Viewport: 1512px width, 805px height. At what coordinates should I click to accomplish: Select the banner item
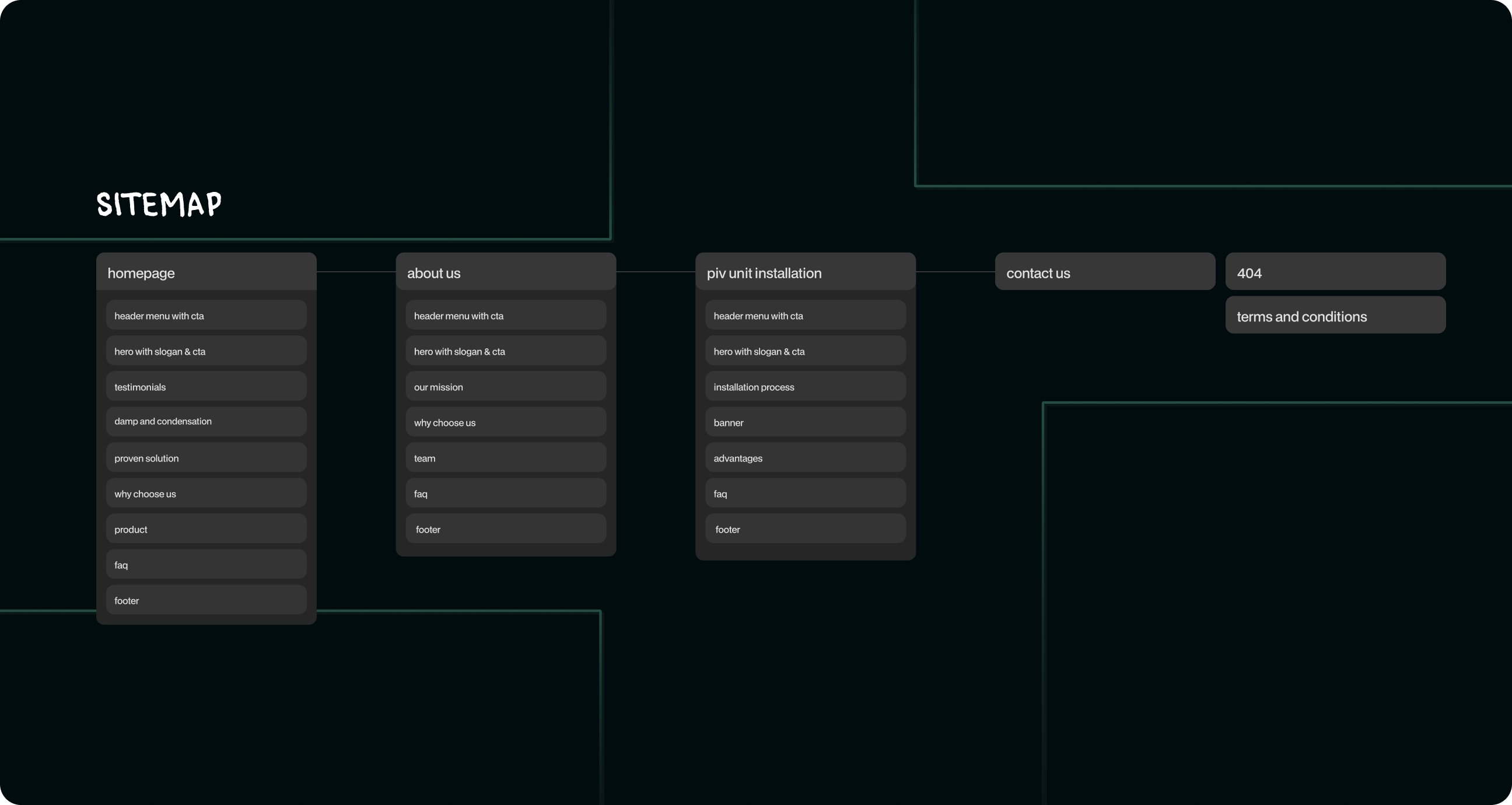tap(806, 422)
